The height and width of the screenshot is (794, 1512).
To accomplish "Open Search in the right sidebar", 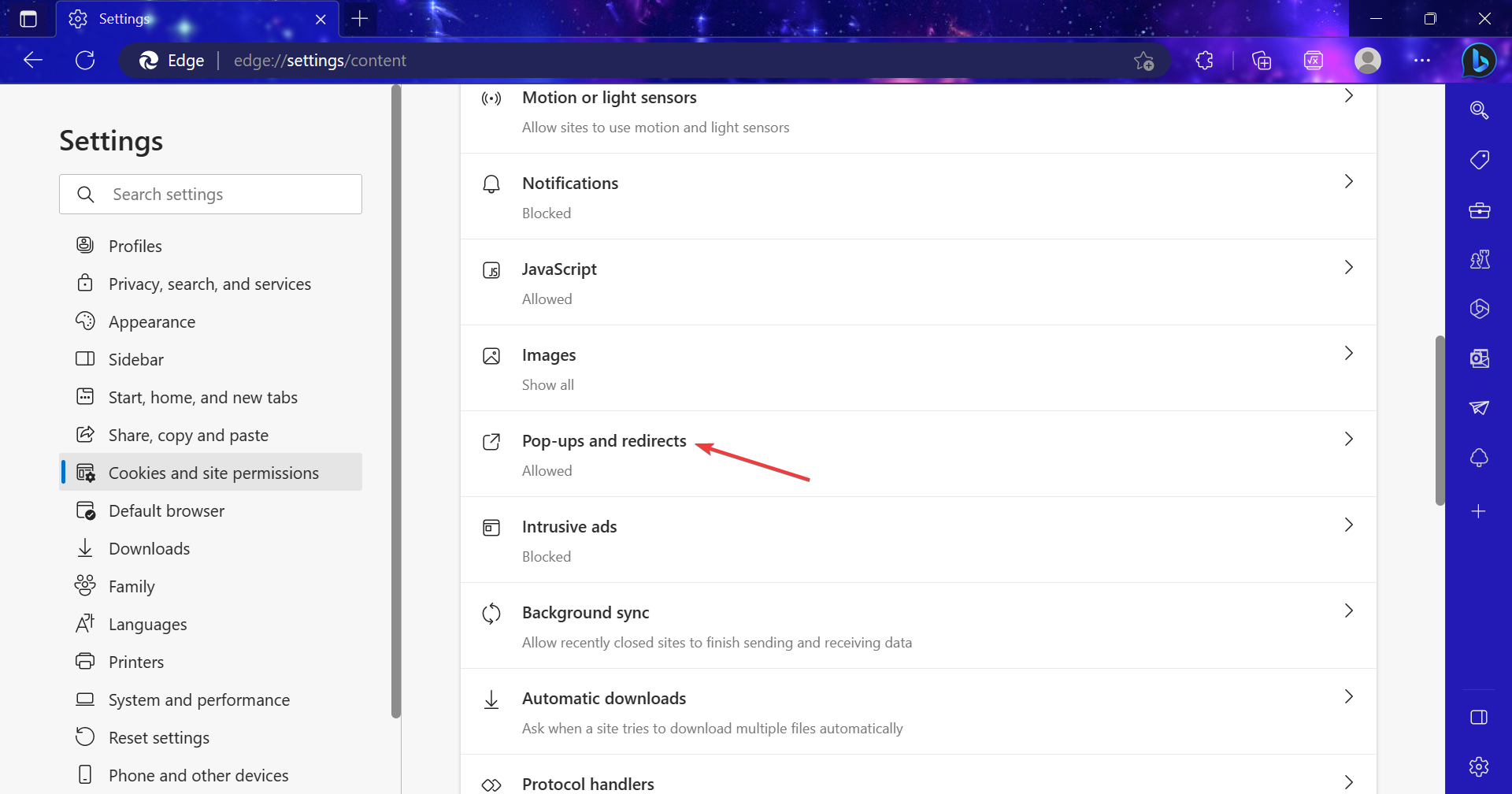I will click(1479, 110).
